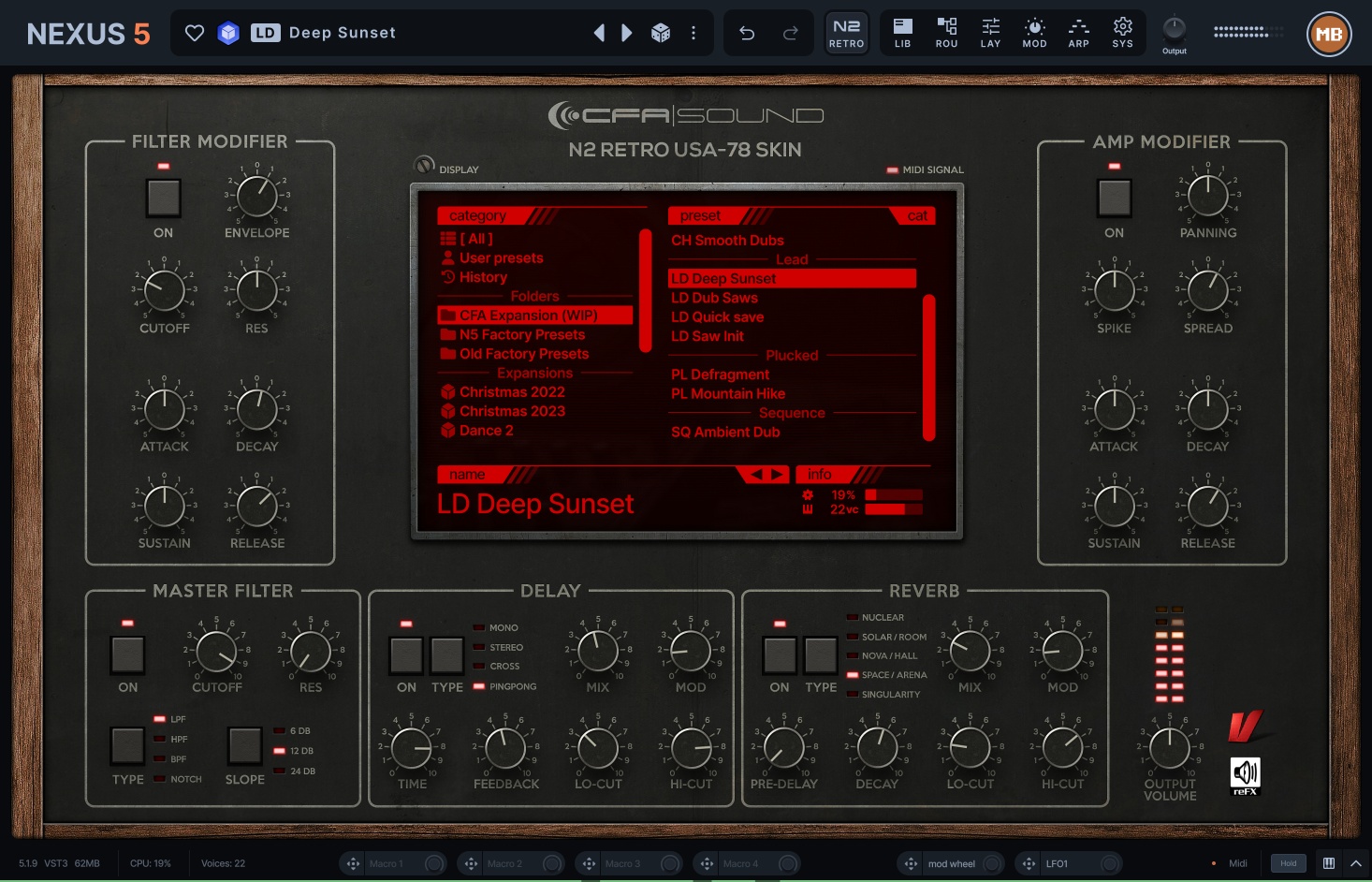
Task: Click the LFO1 assign handle icon
Action: pos(1029,863)
